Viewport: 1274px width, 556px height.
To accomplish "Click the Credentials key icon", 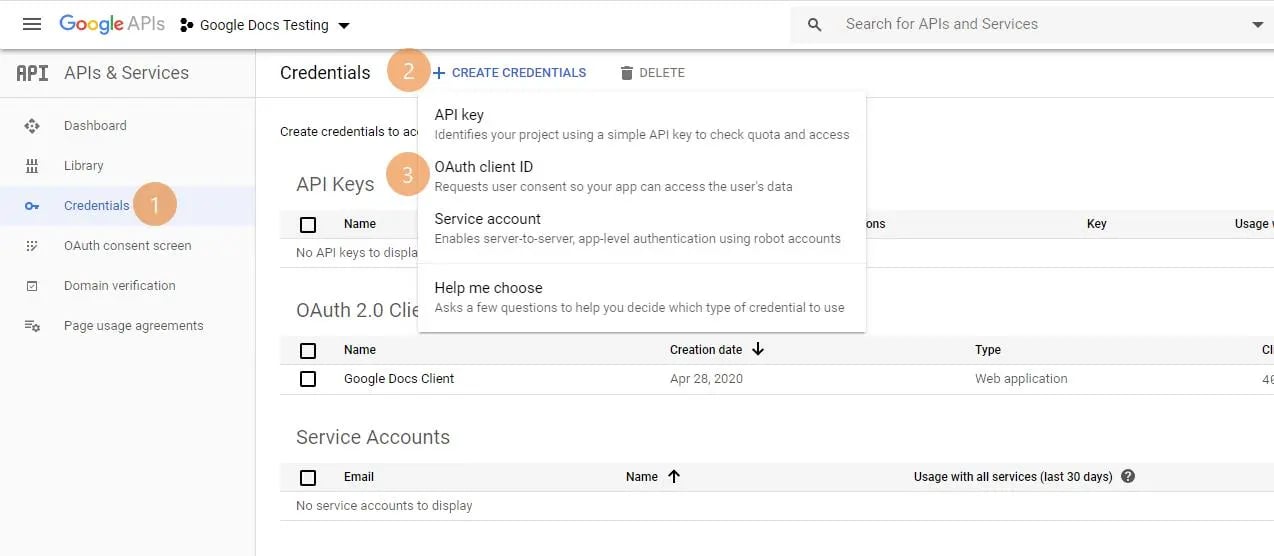I will 32,206.
